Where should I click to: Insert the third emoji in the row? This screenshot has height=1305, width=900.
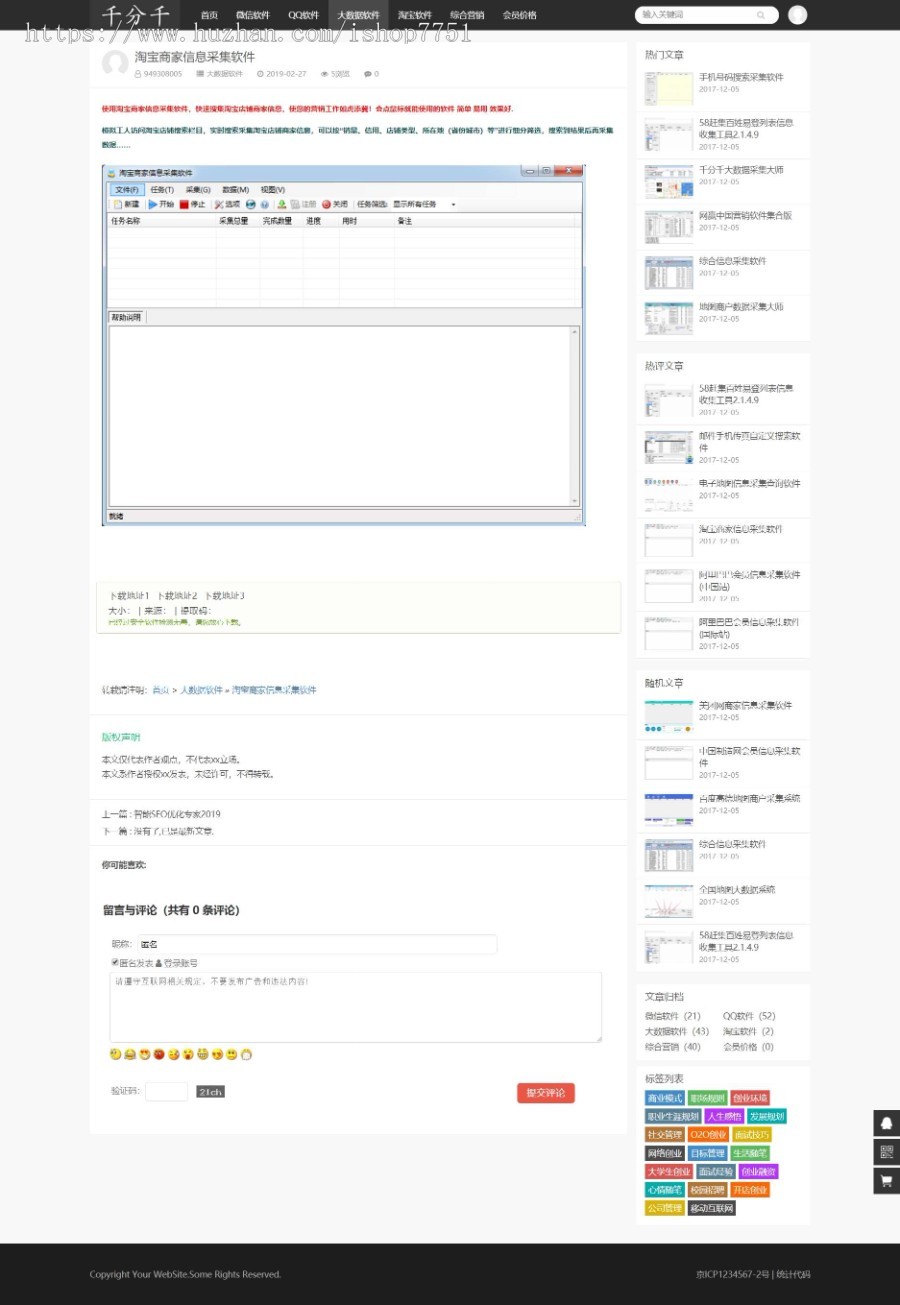click(145, 1054)
